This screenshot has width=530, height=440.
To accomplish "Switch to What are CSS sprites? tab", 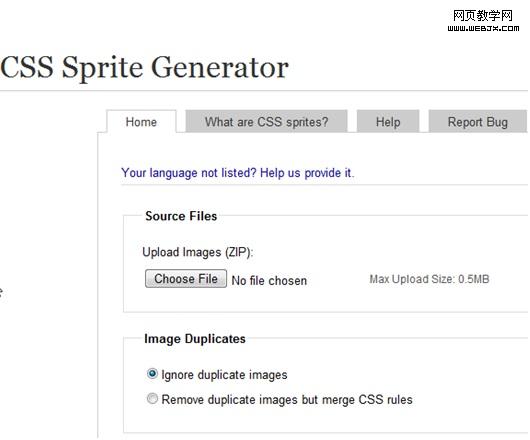I will click(266, 121).
